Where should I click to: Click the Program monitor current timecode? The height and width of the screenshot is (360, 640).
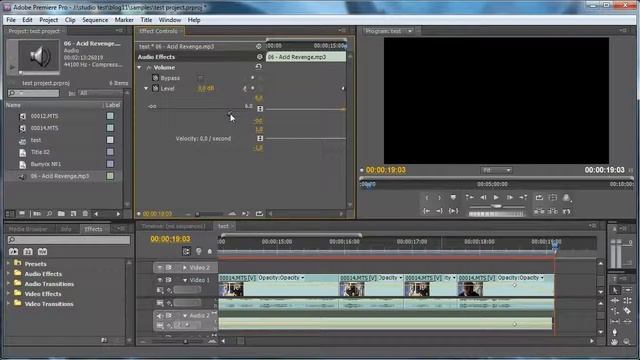386,170
